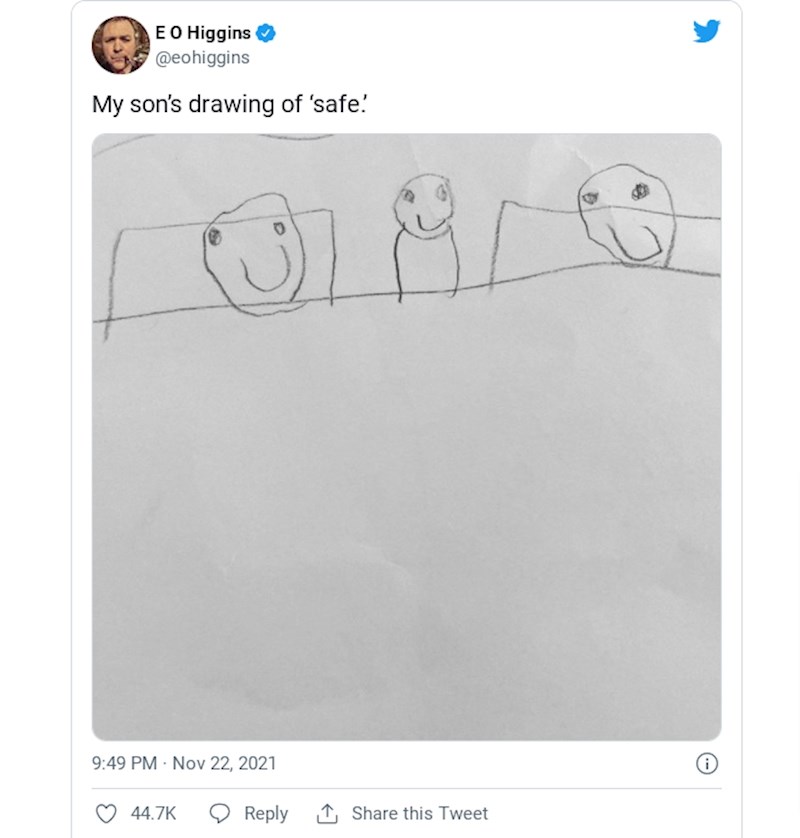Open the tweet info circle icon
Screen dimensions: 800x838
706,763
